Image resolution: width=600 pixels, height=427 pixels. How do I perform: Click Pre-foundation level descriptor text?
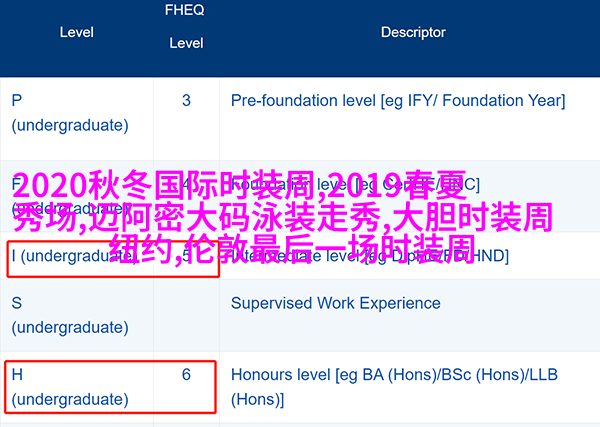coord(398,101)
